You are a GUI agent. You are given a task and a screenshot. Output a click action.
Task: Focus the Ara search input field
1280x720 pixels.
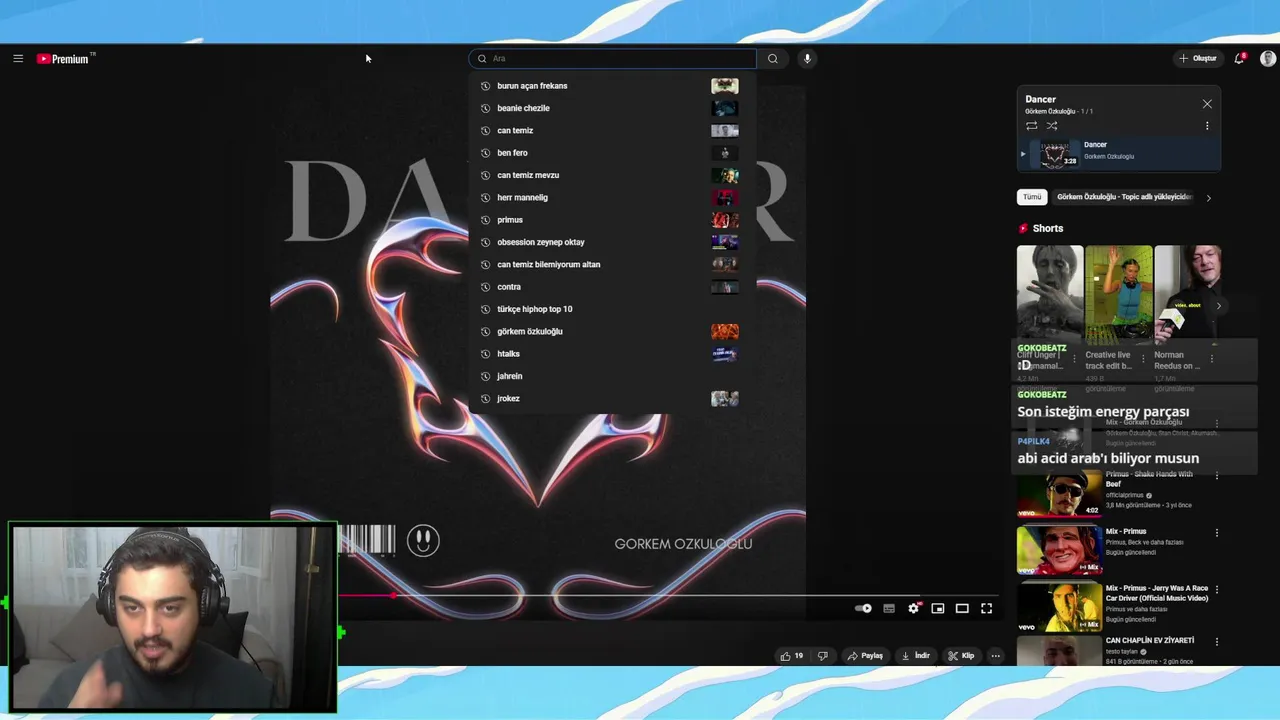coord(612,59)
